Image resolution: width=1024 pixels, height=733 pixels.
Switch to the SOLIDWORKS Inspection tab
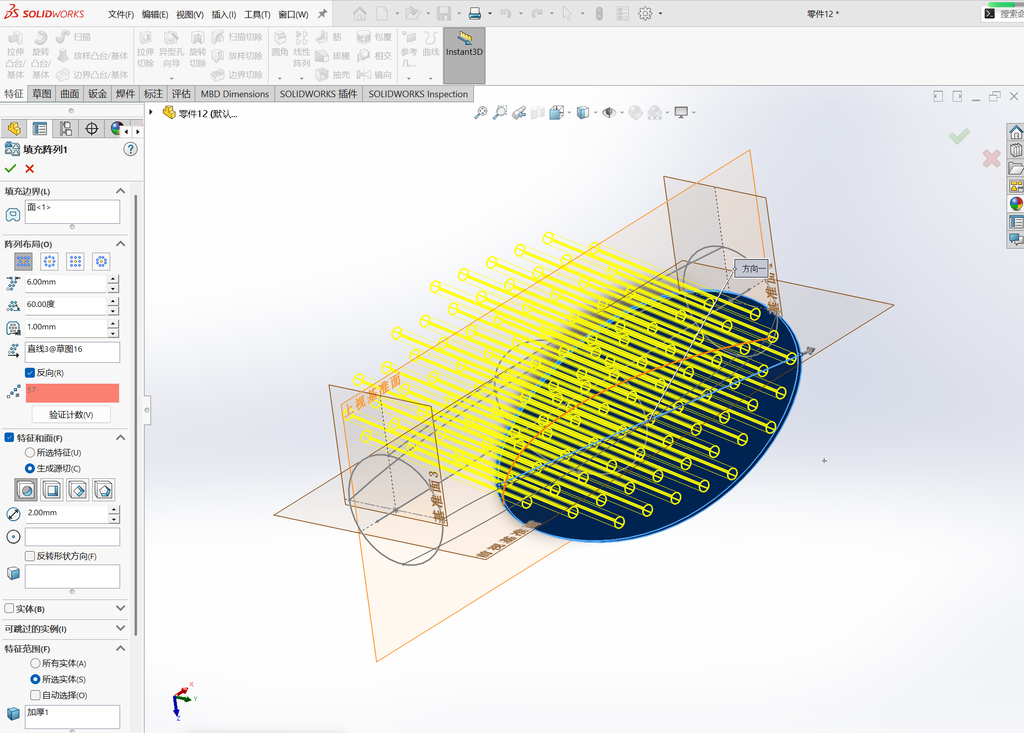418,93
